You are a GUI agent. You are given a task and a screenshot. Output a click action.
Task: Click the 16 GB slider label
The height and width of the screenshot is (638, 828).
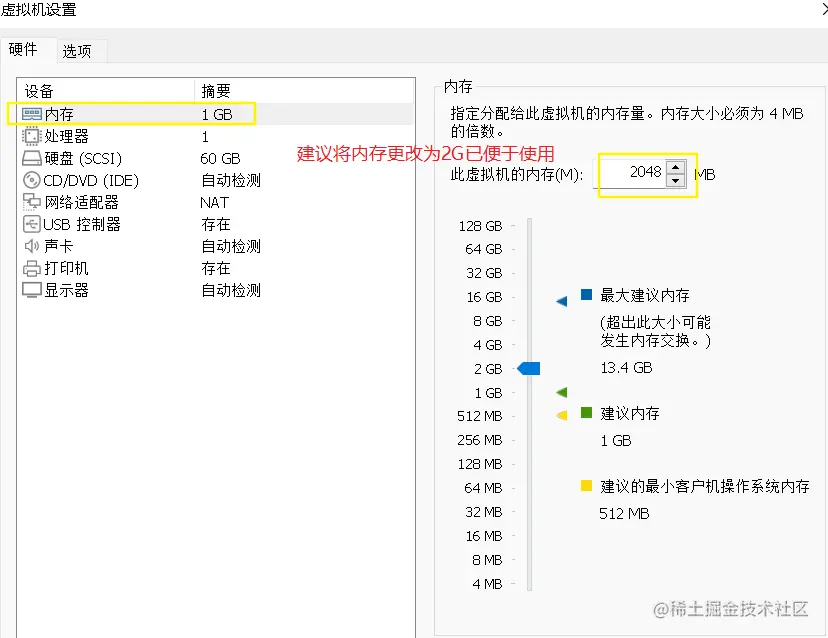click(484, 297)
